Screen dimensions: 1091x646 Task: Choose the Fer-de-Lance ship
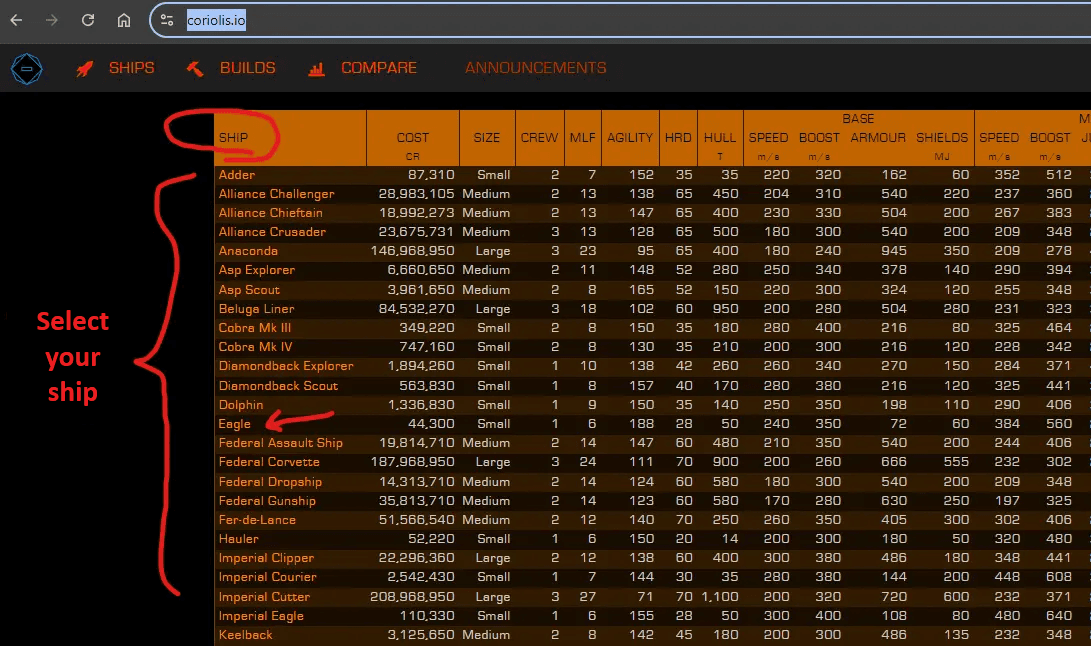point(257,520)
